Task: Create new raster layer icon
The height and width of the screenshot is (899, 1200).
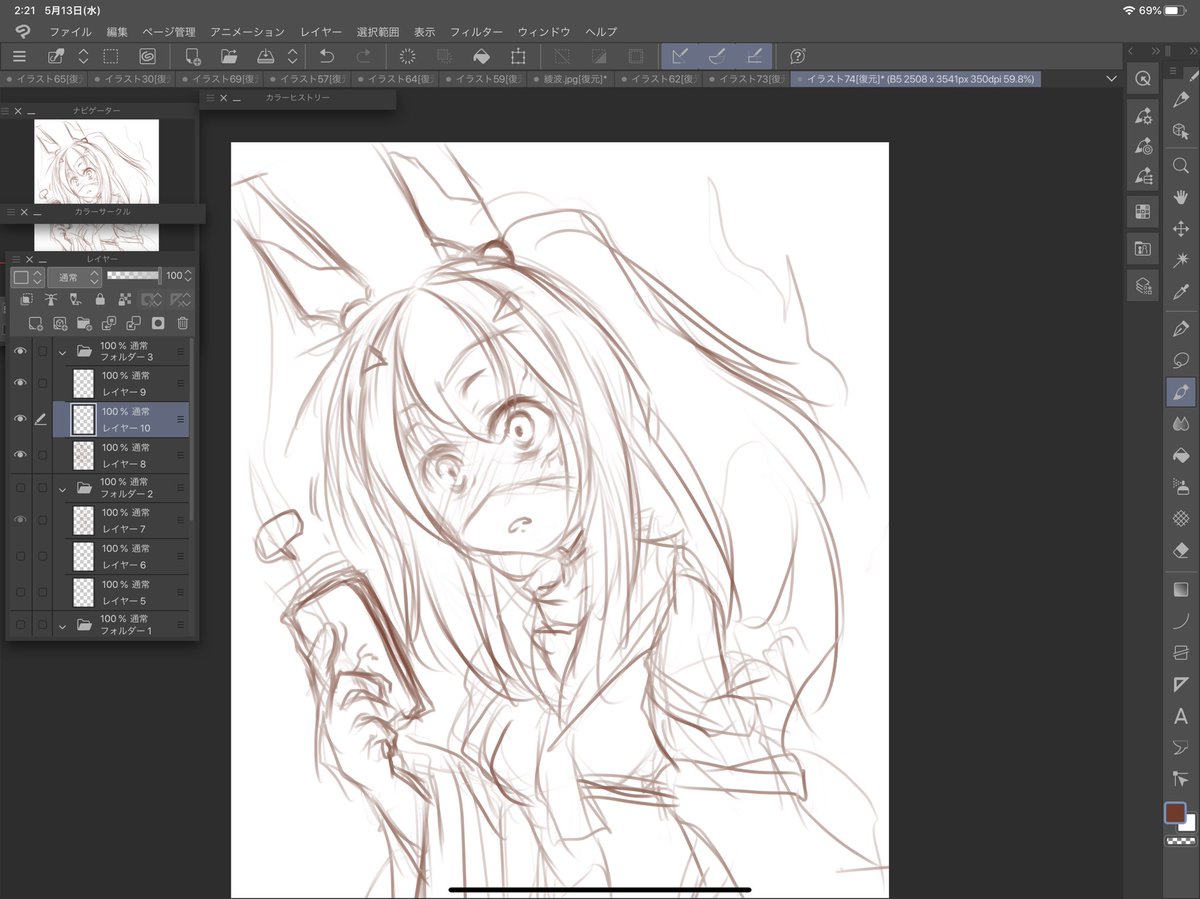Action: click(x=35, y=323)
